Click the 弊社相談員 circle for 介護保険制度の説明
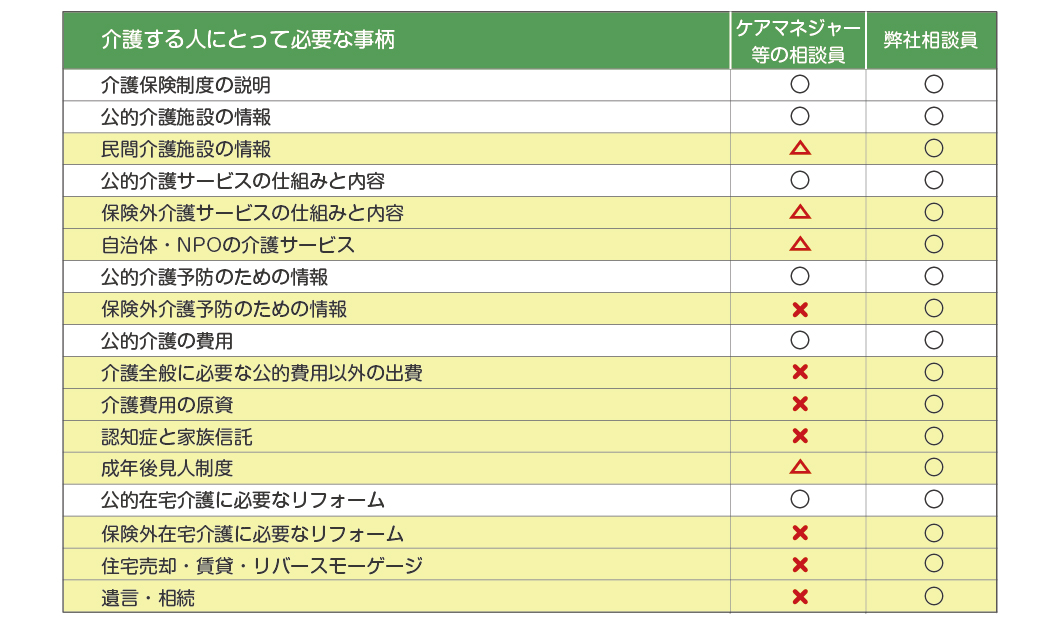Image resolution: width=1054 pixels, height=625 pixels. tap(933, 84)
